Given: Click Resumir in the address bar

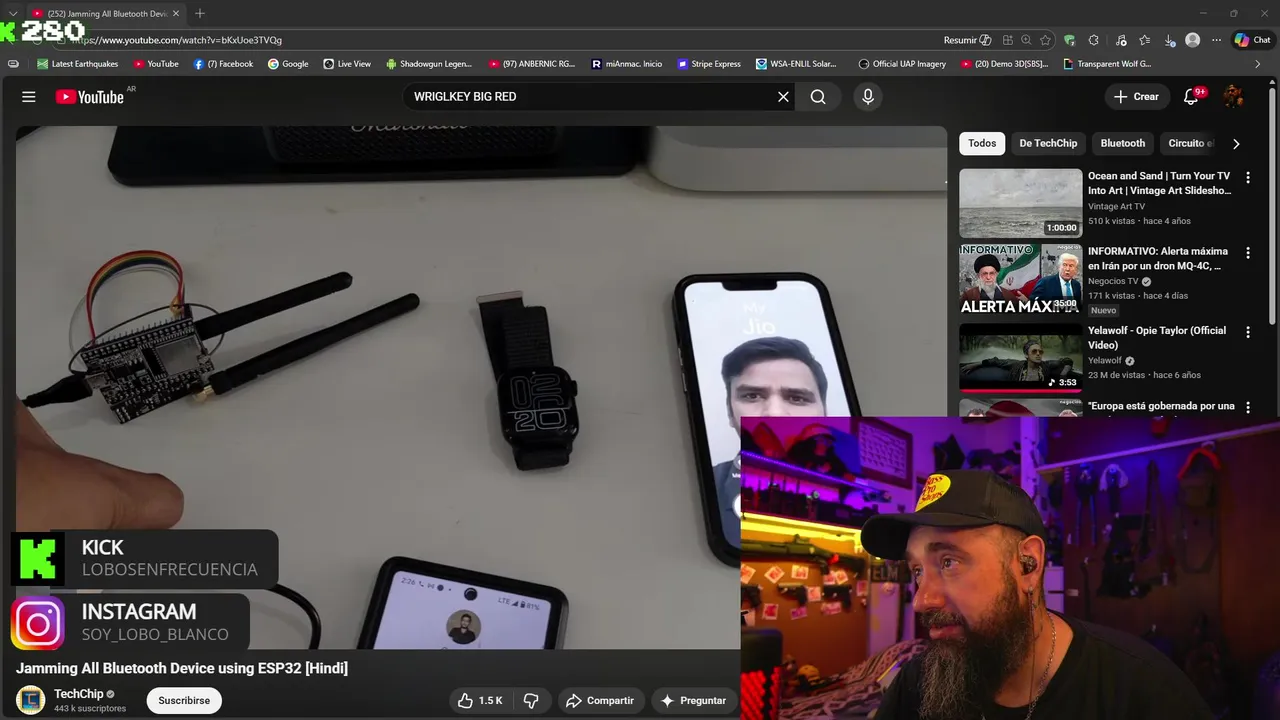Looking at the screenshot, I should [967, 40].
